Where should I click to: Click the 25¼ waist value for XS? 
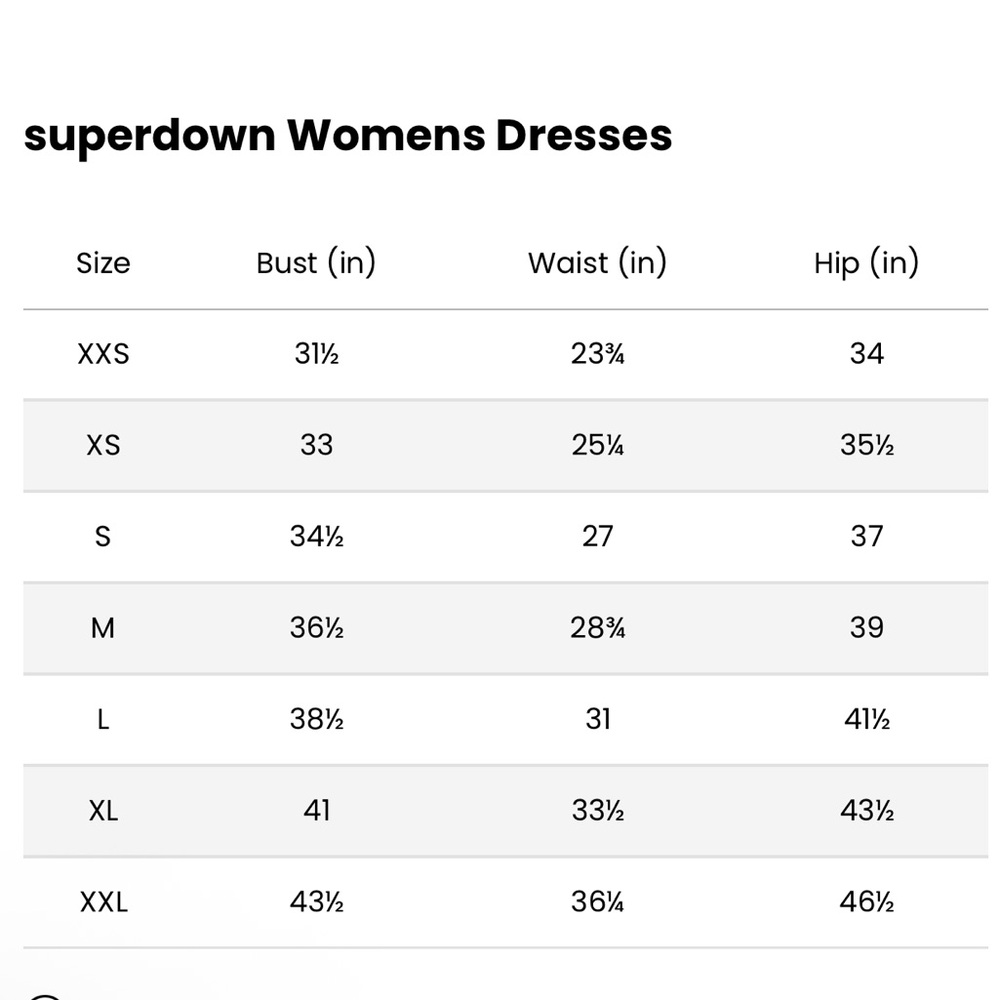pyautogui.click(x=598, y=445)
